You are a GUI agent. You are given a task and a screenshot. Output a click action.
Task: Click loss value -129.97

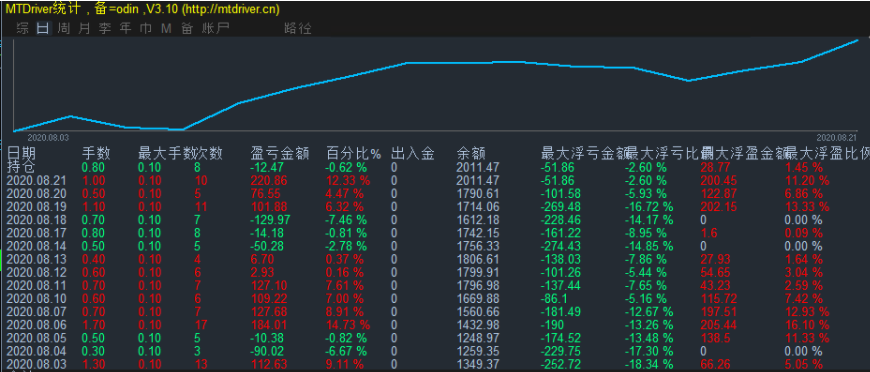[270, 220]
